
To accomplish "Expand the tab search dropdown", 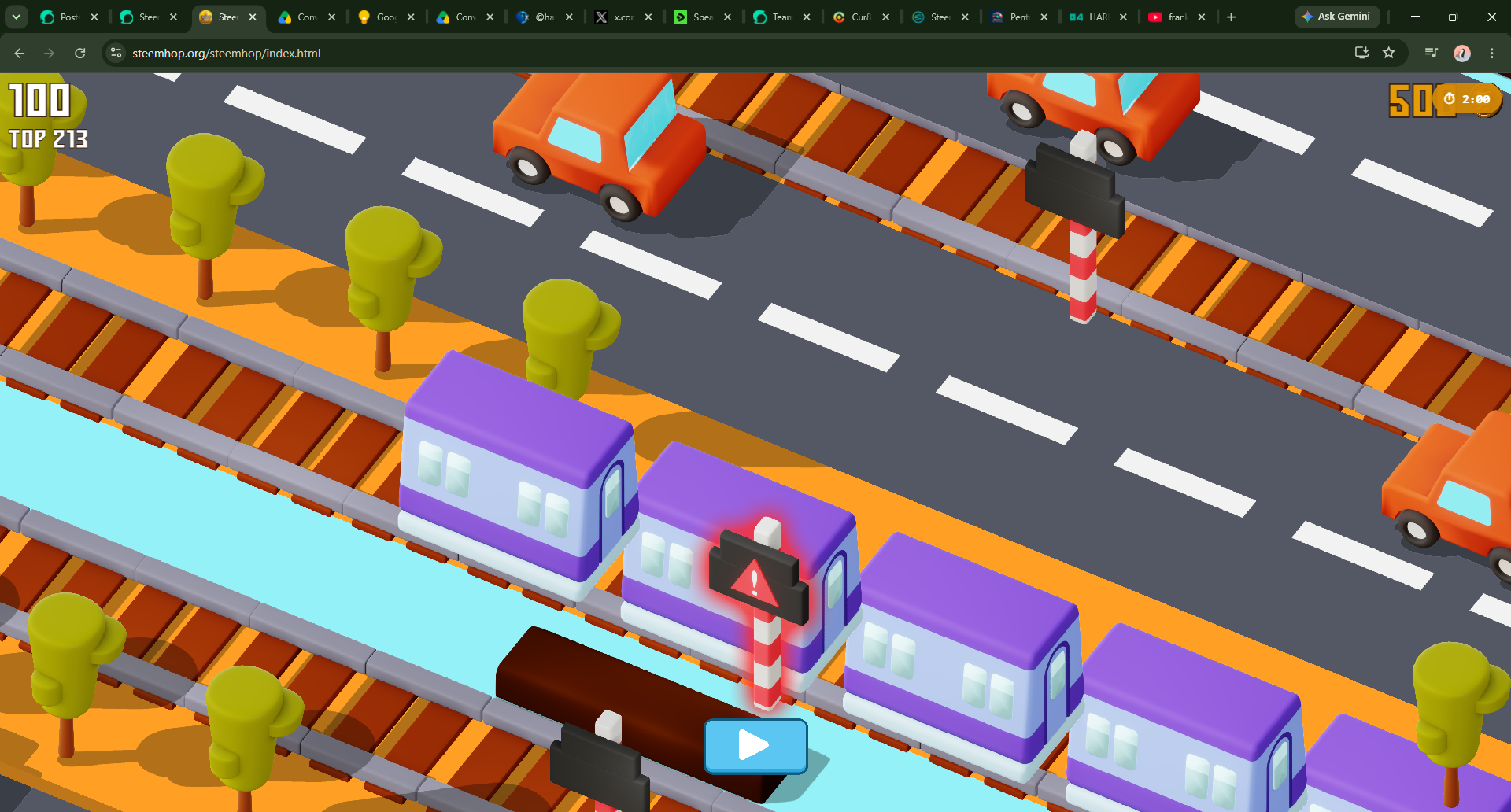I will [16, 17].
